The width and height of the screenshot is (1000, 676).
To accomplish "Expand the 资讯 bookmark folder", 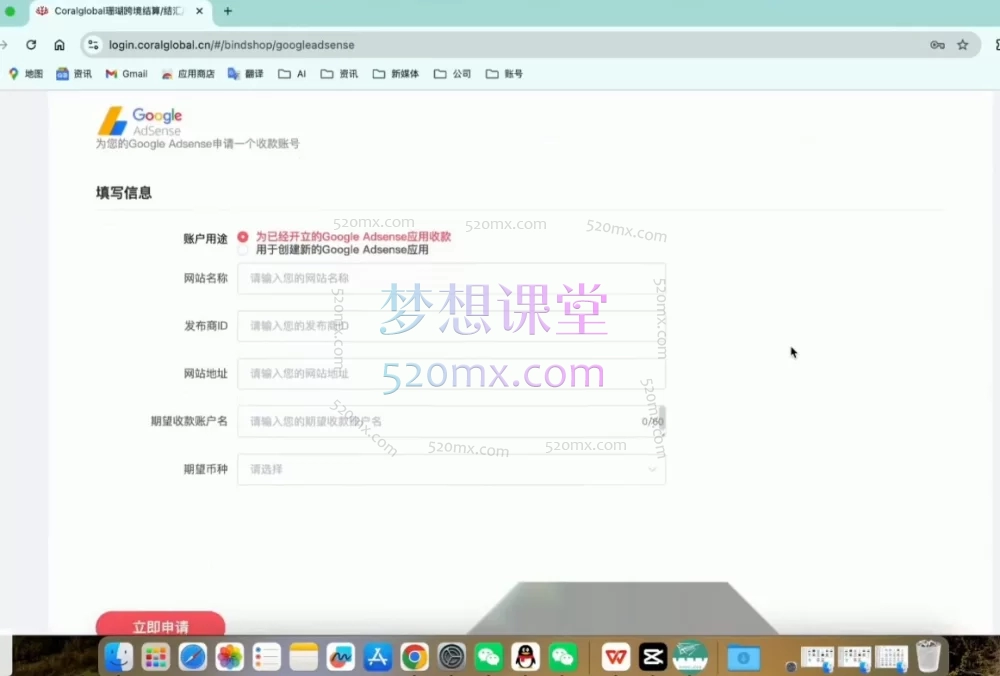I will pyautogui.click(x=339, y=74).
